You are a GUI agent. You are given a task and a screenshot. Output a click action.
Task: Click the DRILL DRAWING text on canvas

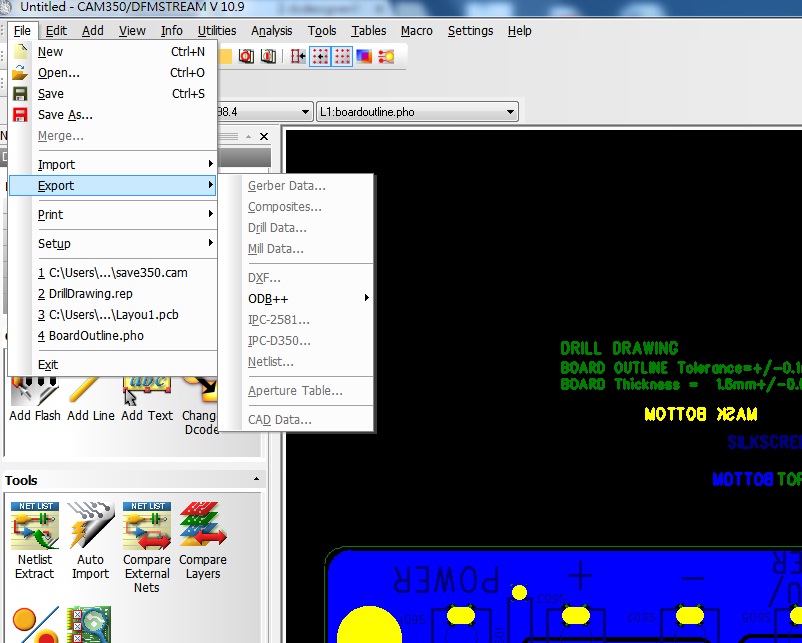tap(619, 348)
